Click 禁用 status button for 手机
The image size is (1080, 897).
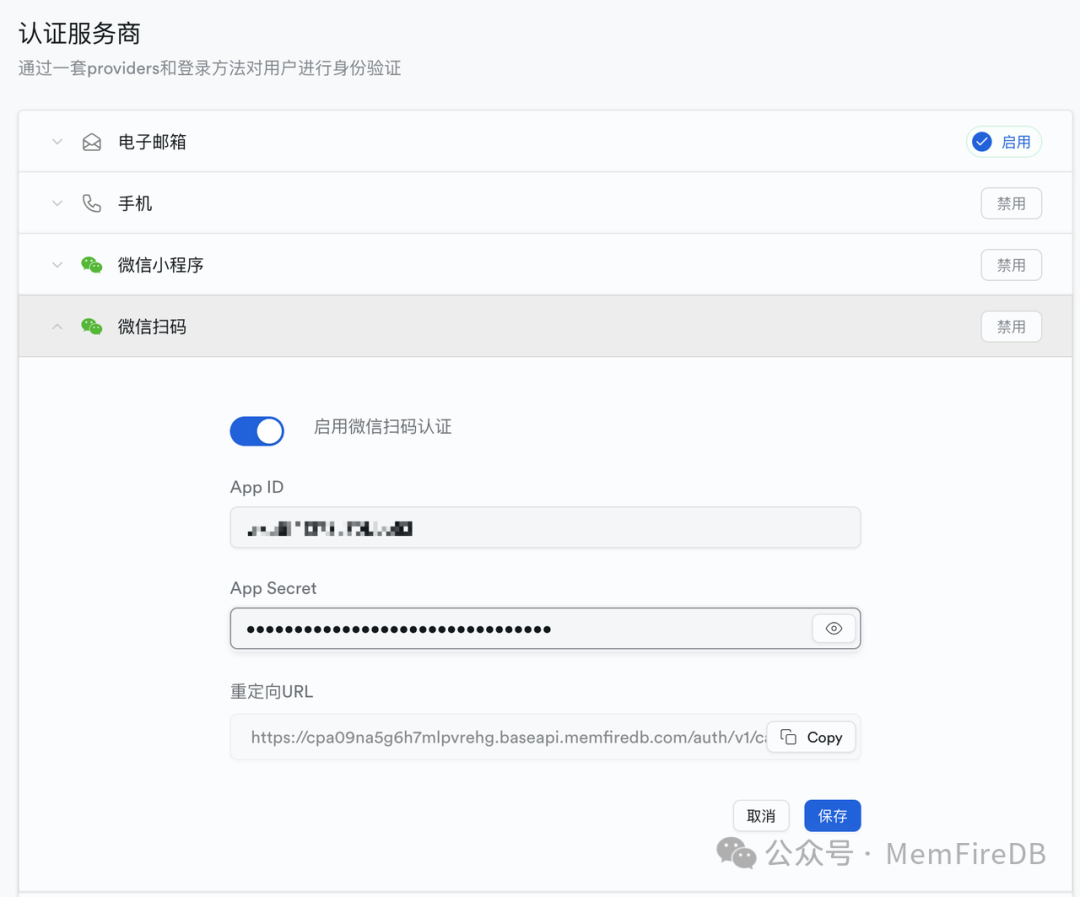[1011, 203]
